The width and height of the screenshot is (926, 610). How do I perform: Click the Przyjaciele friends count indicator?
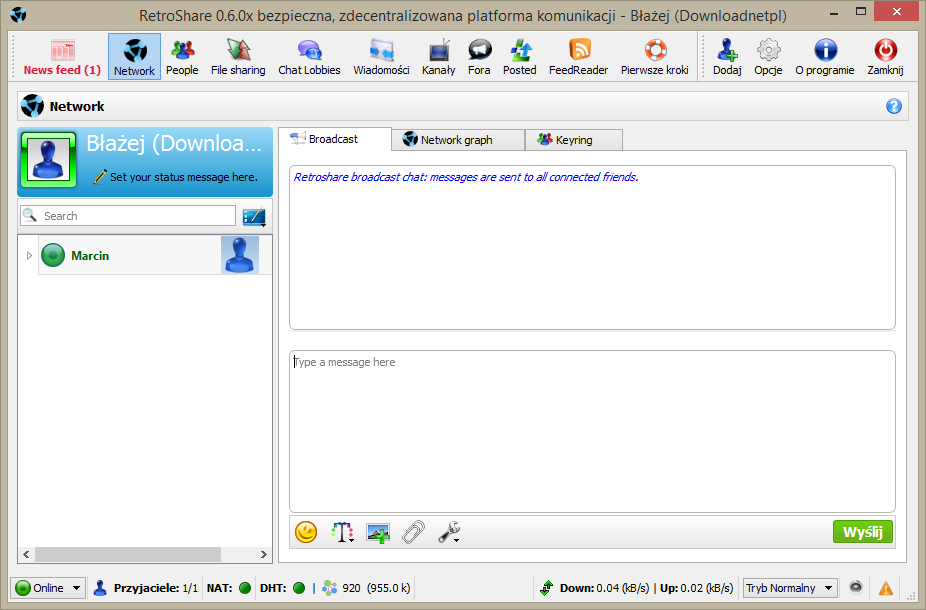[146, 588]
